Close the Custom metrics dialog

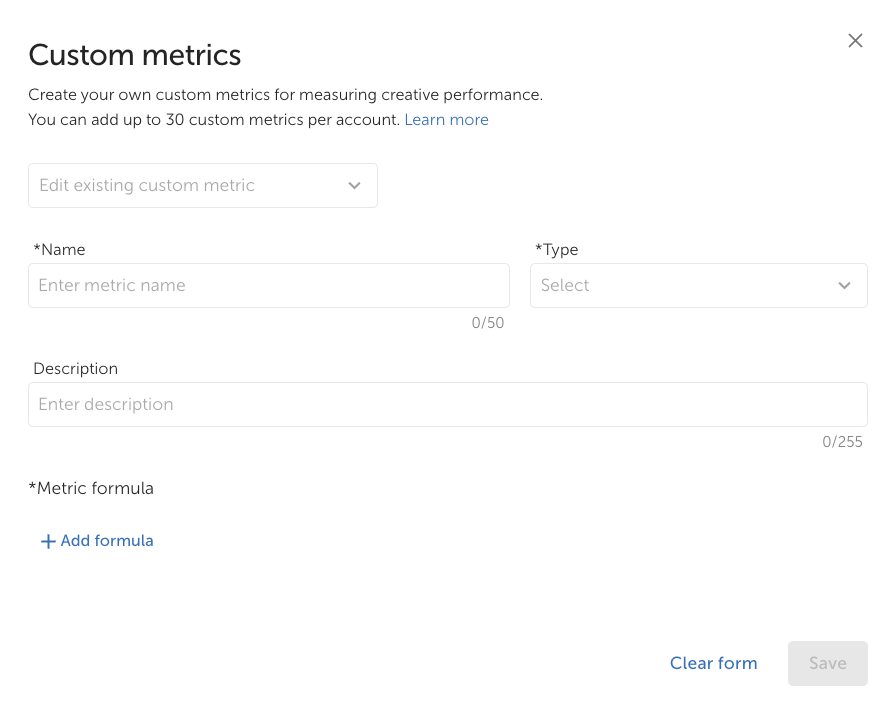(855, 41)
